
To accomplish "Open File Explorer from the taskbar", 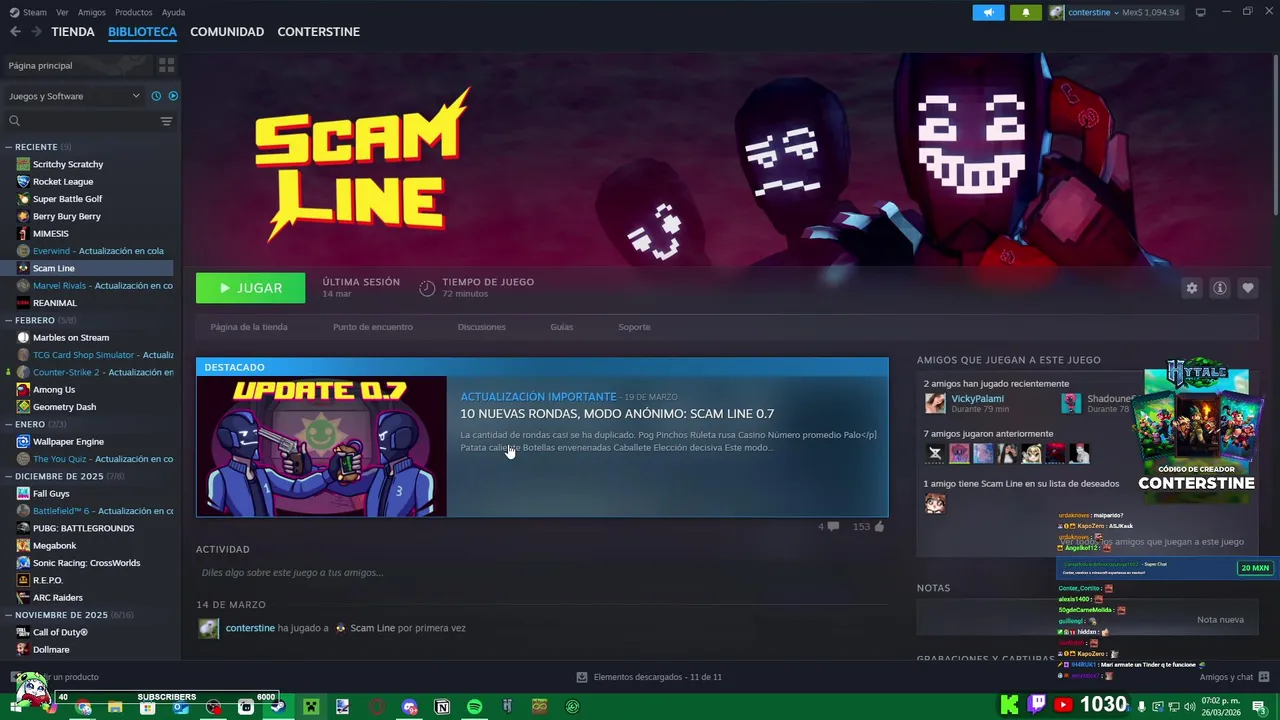I will pyautogui.click(x=115, y=707).
